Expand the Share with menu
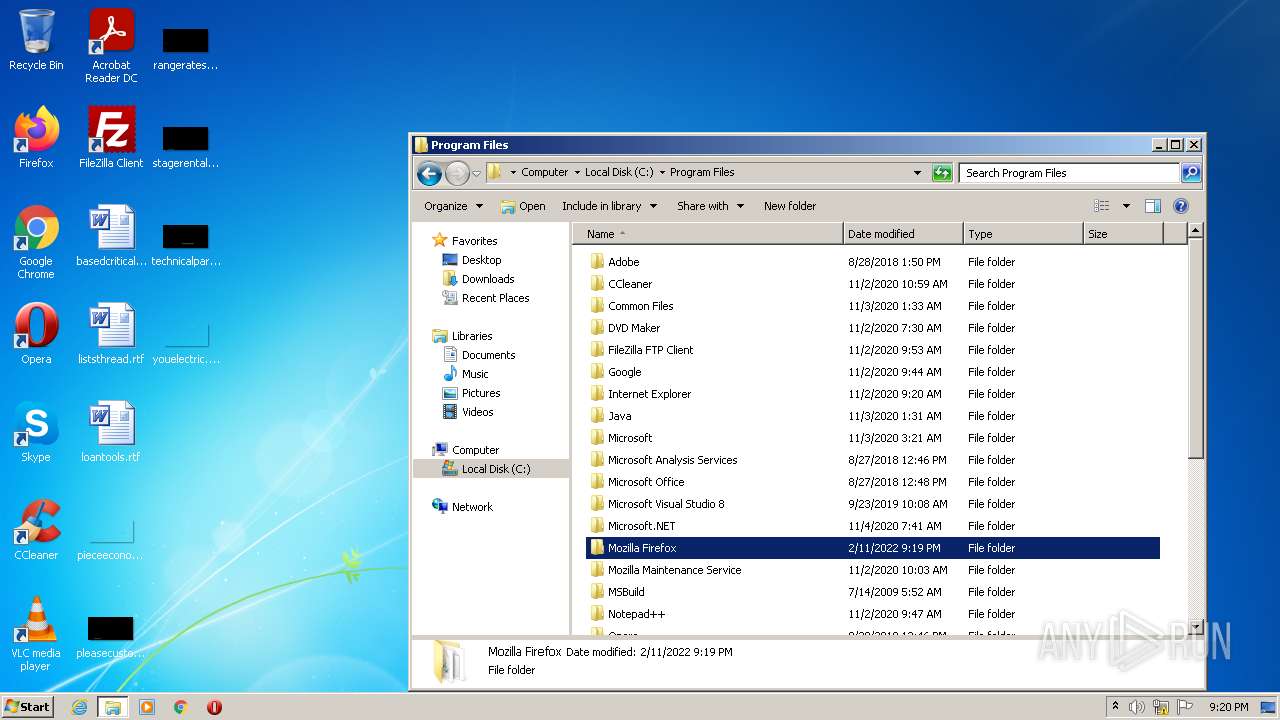Viewport: 1280px width, 720px height. [710, 206]
